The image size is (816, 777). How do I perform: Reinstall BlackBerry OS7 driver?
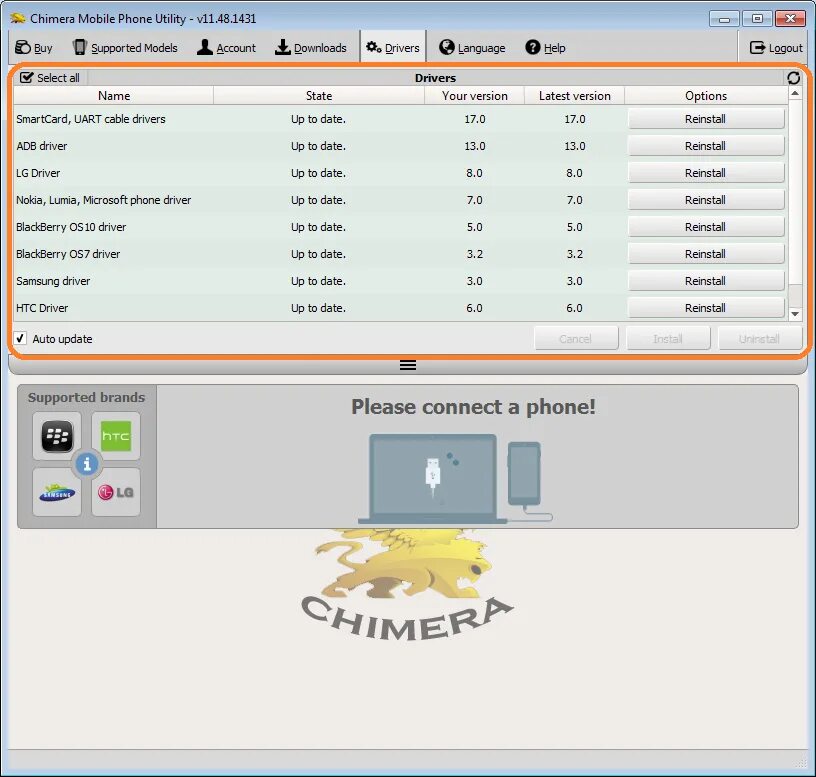pos(706,254)
